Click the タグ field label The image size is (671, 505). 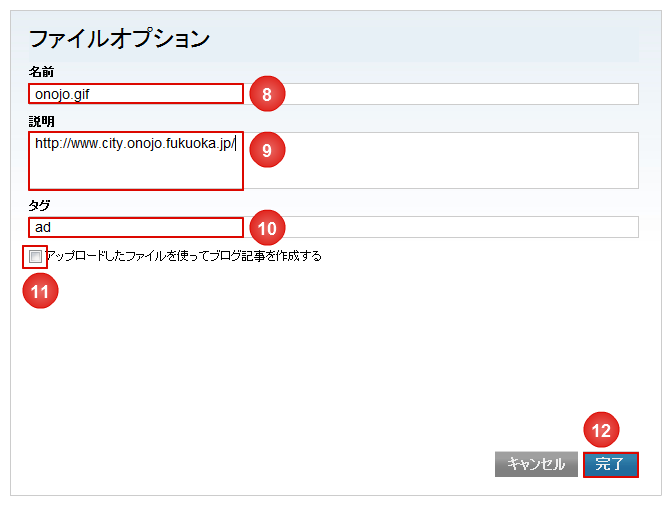[40, 205]
